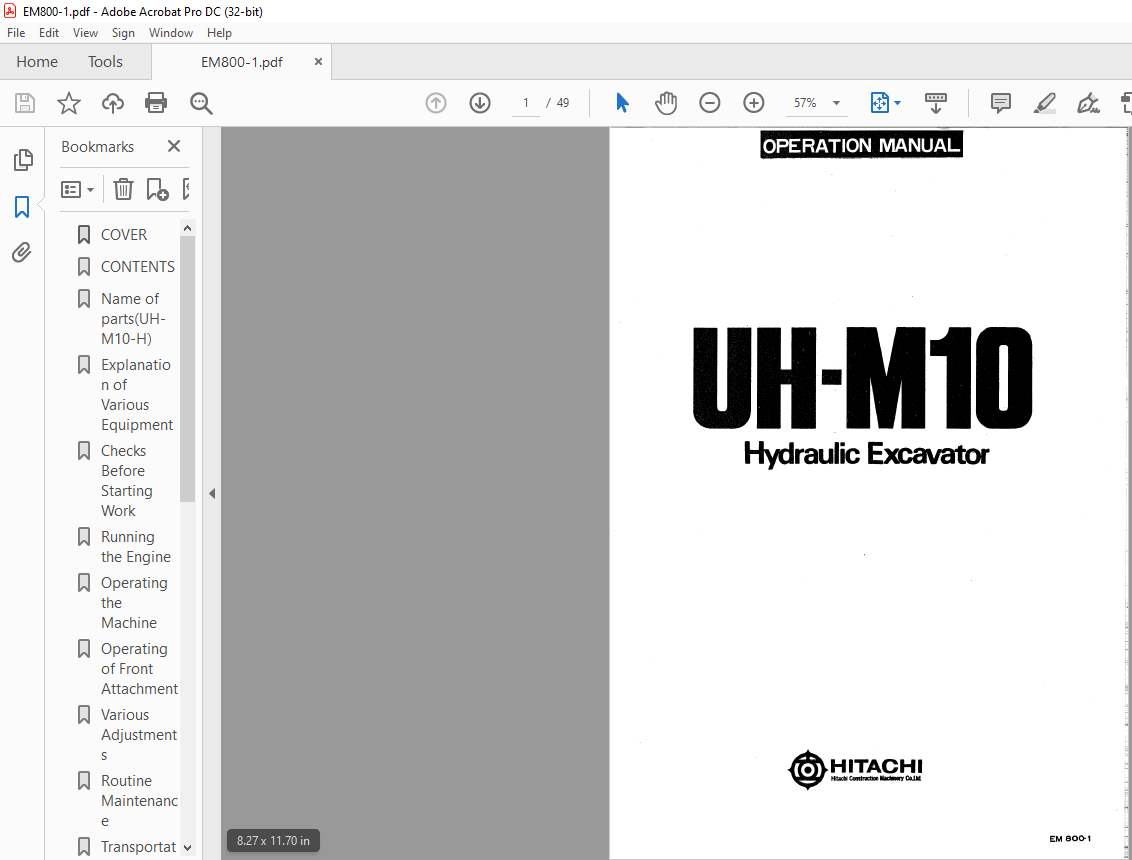Print the document with the printer icon
1132x860 pixels.
click(156, 103)
